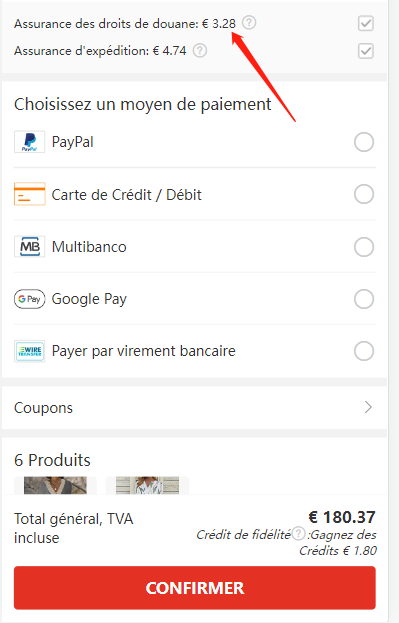This screenshot has height=623, width=399.
Task: Open the first product thumbnail
Action: coord(55,486)
